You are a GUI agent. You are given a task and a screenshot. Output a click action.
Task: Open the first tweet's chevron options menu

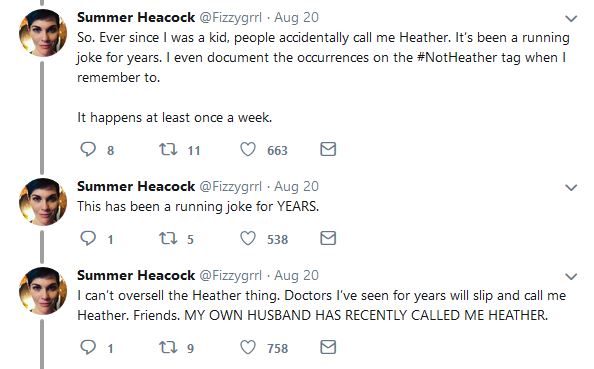pyautogui.click(x=571, y=18)
